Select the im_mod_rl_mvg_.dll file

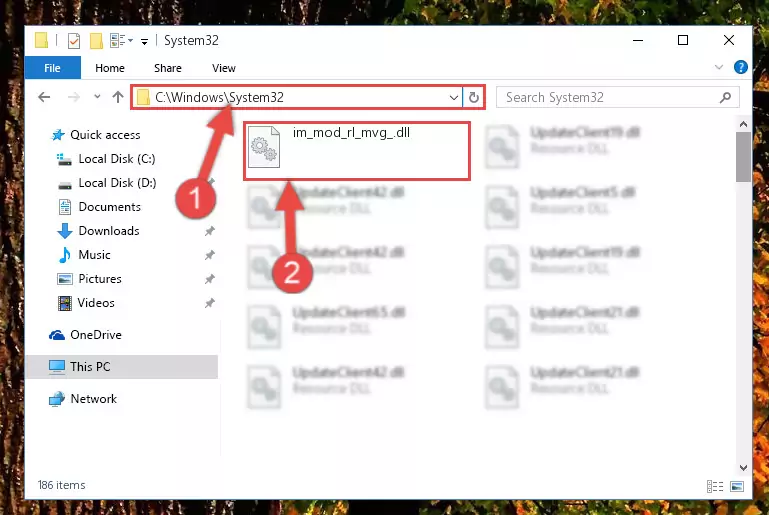point(357,151)
